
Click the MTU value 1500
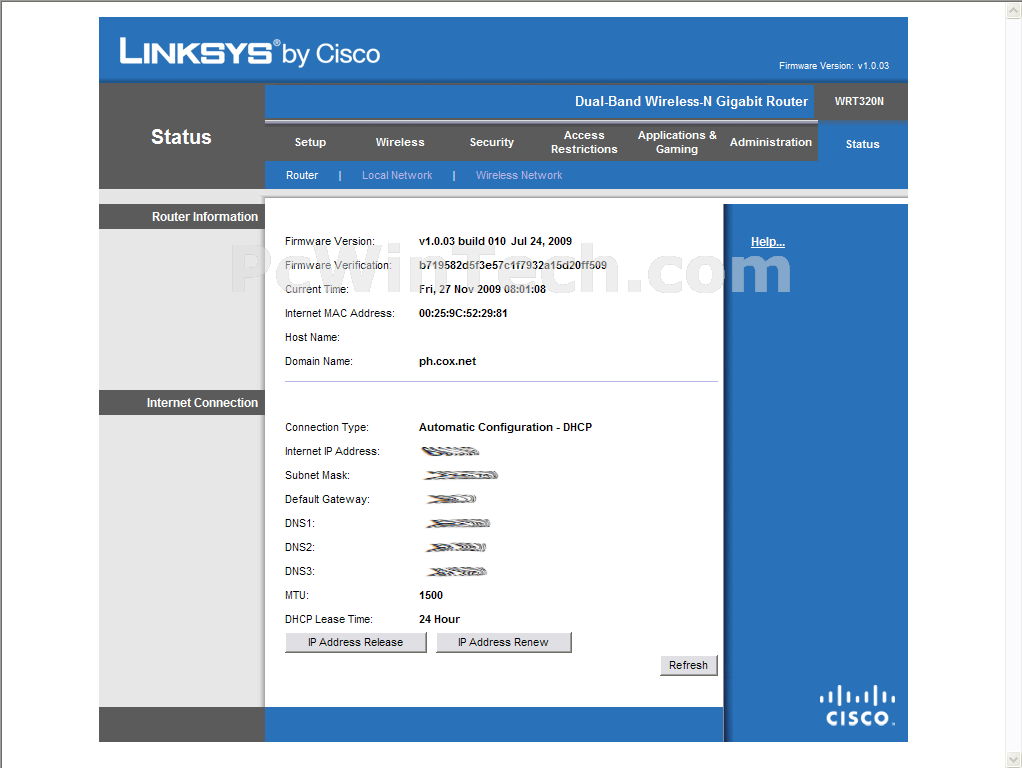click(x=431, y=595)
